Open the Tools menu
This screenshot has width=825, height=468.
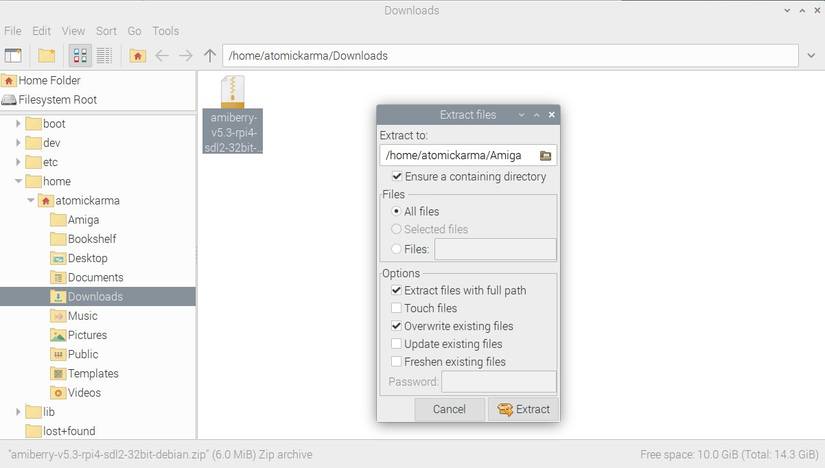click(x=166, y=31)
